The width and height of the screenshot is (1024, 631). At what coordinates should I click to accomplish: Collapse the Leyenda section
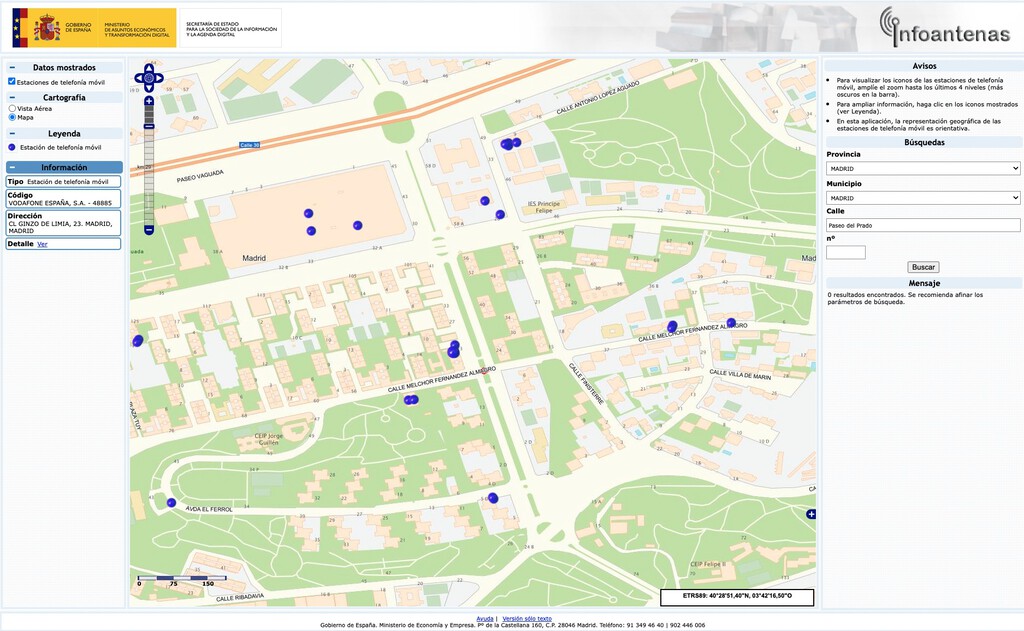click(12, 133)
